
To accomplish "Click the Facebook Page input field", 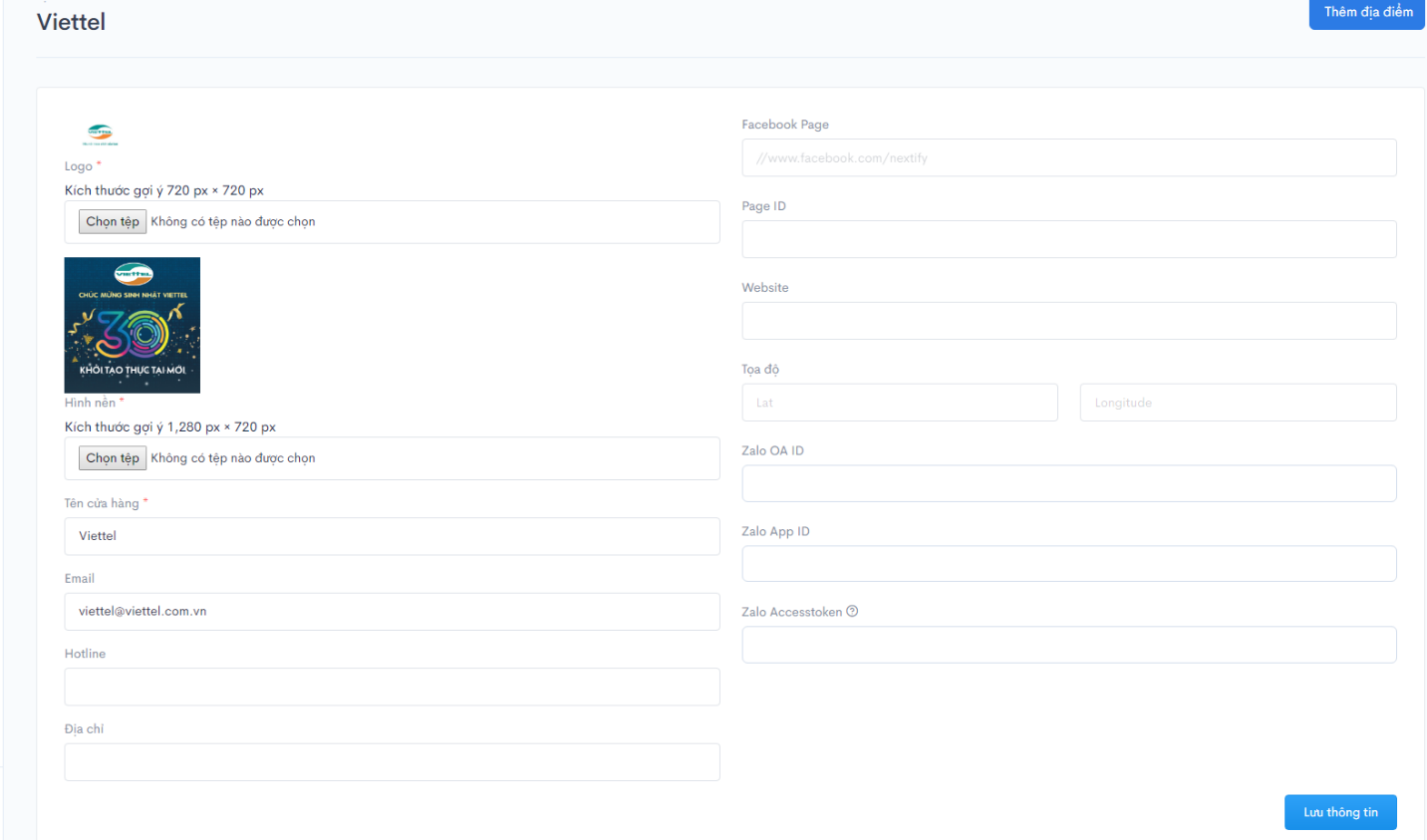I will [x=1069, y=157].
